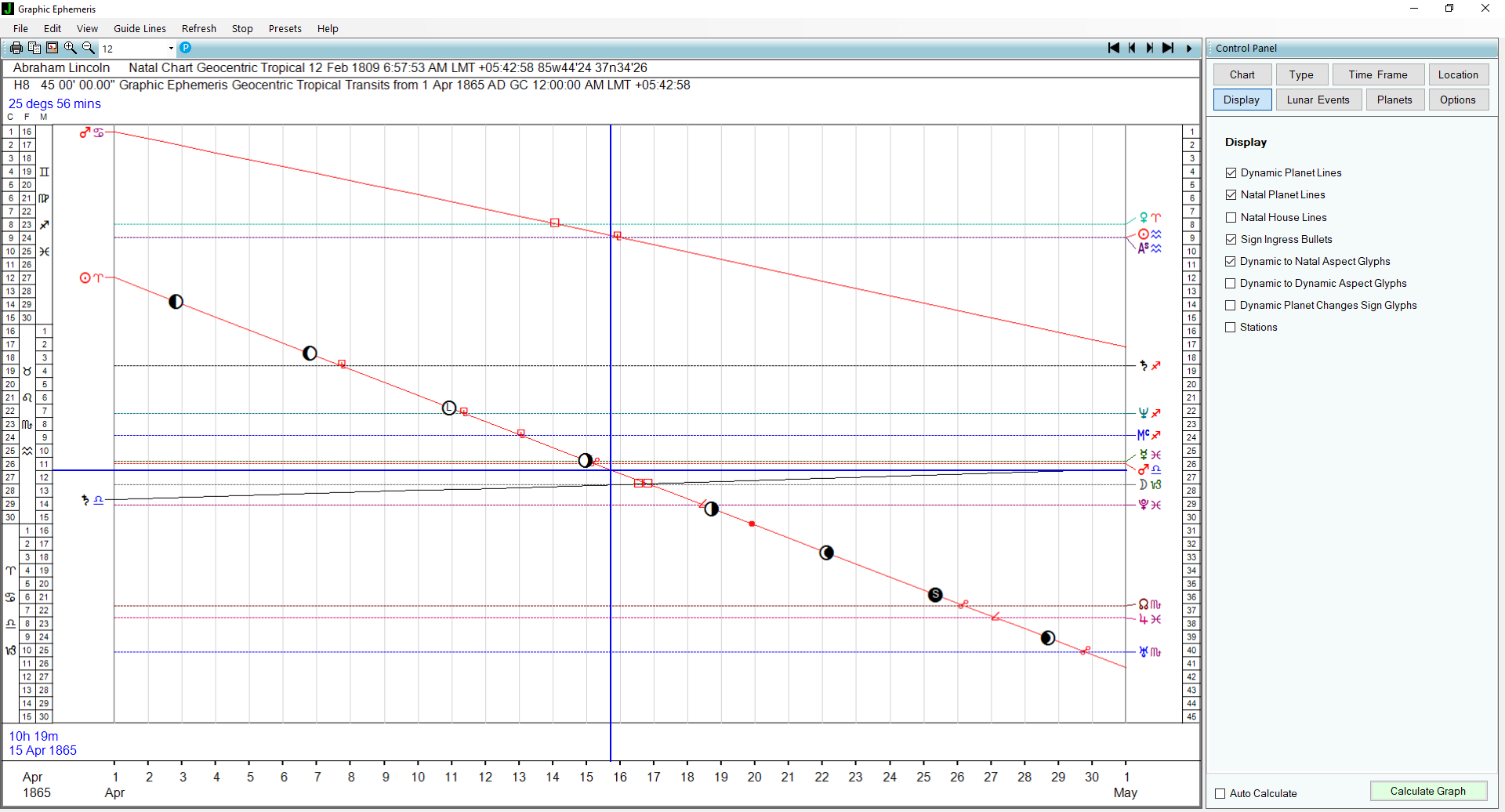Open the Help menu
This screenshot has width=1505, height=812.
[x=328, y=28]
